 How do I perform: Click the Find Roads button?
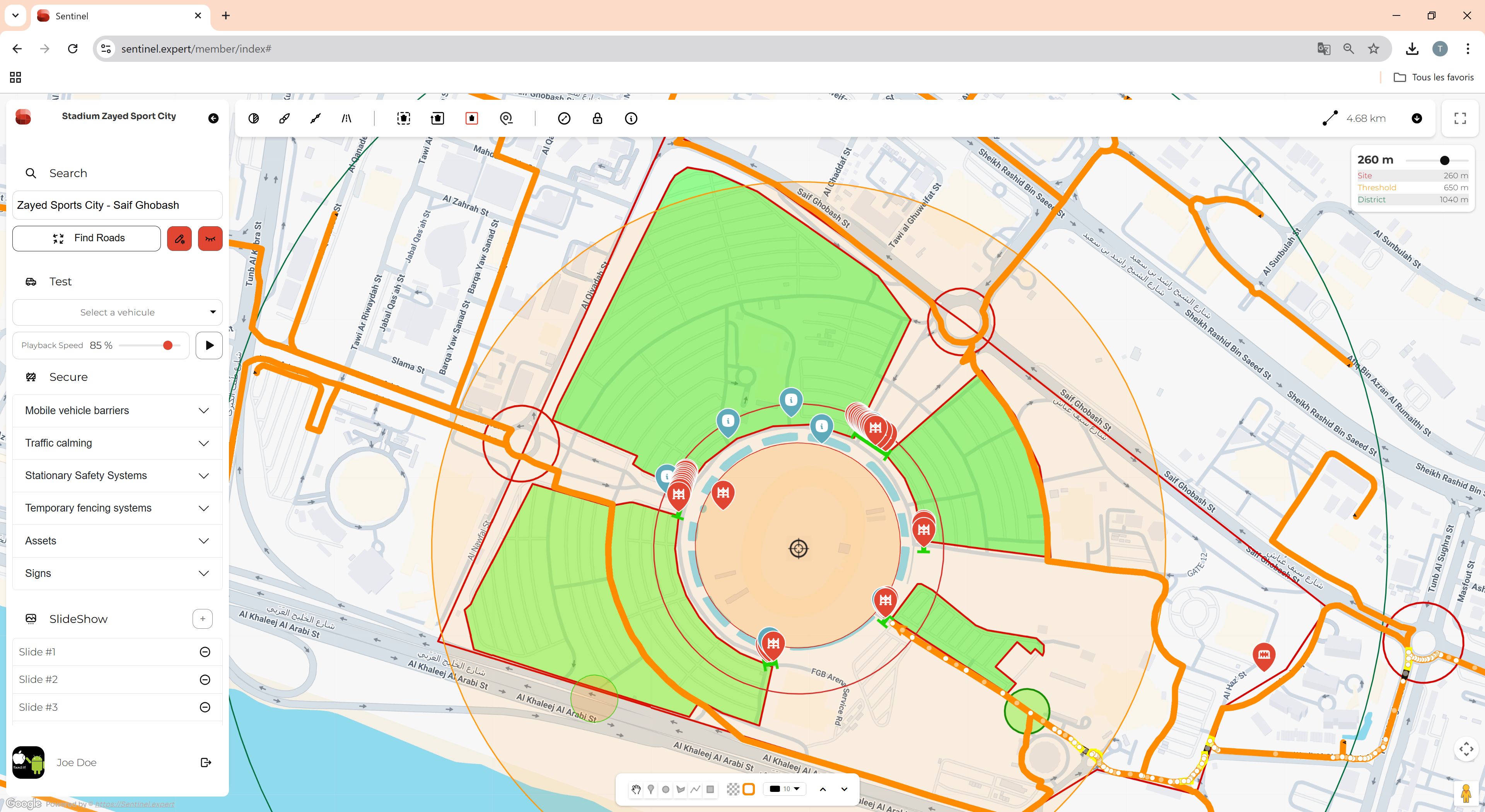(x=87, y=238)
